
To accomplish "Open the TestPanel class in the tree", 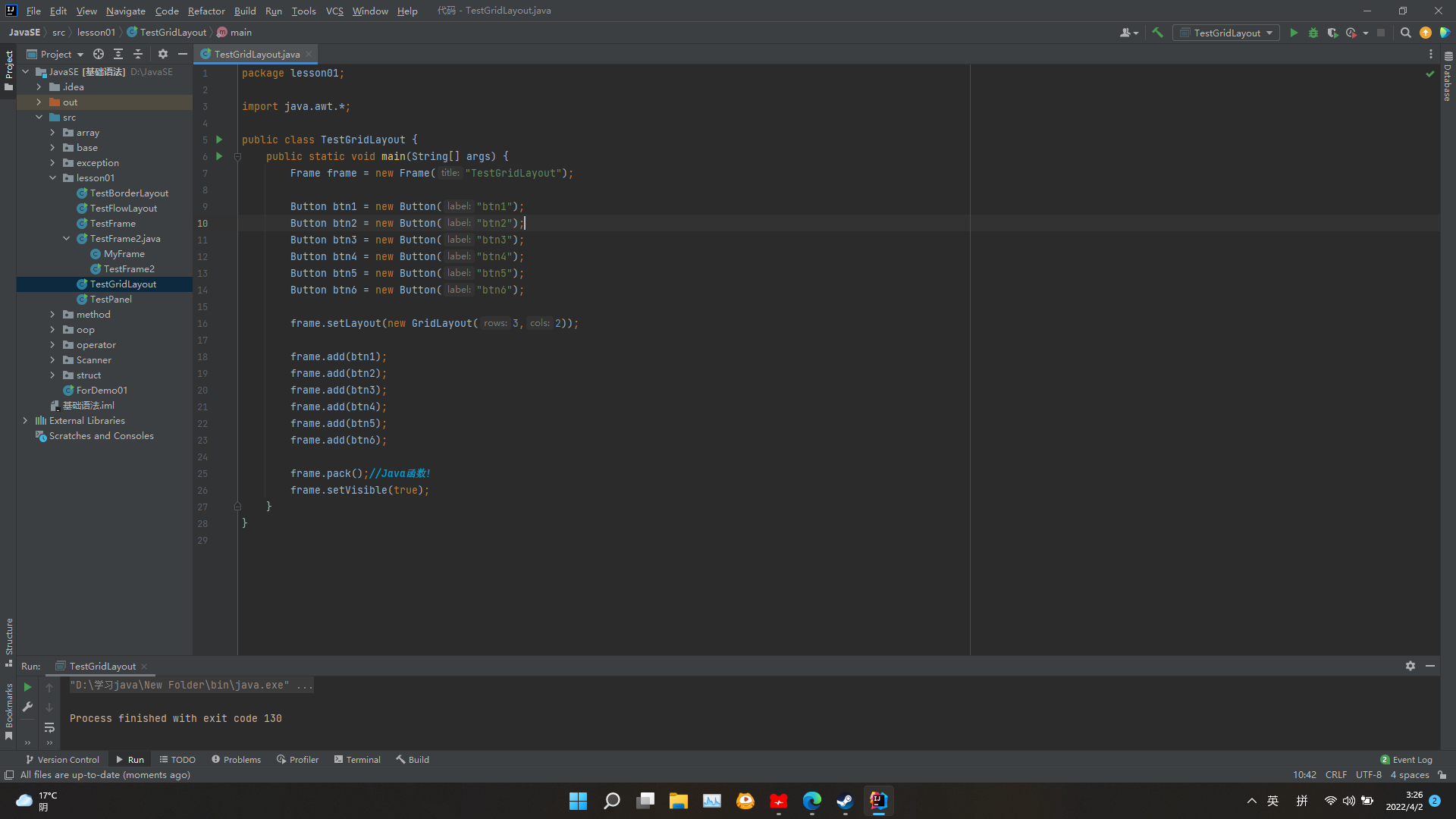I will pos(111,300).
